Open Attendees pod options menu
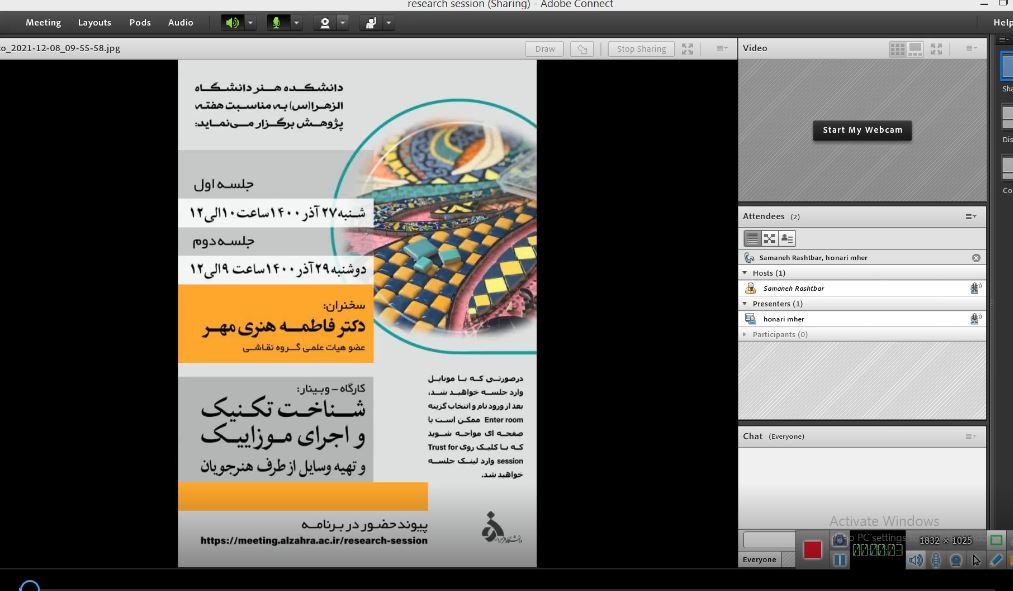The height and width of the screenshot is (591, 1013). click(971, 216)
